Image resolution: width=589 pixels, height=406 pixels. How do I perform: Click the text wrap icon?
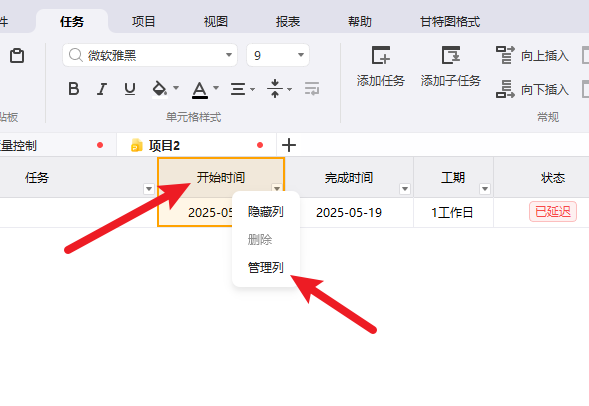click(x=312, y=89)
